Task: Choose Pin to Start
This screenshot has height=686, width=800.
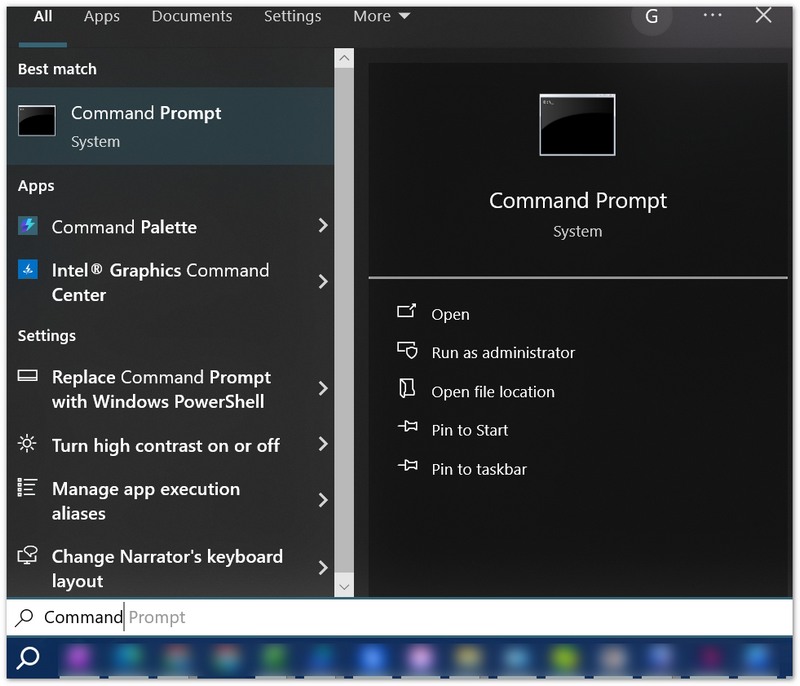Action: point(469,430)
